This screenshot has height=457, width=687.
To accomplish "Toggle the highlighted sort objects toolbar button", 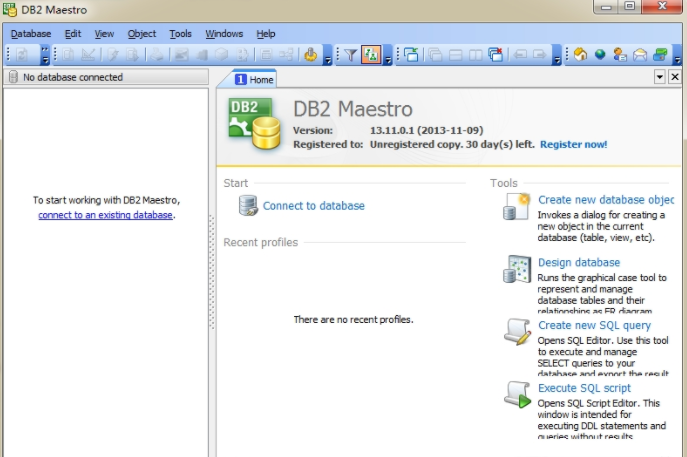I will [371, 55].
